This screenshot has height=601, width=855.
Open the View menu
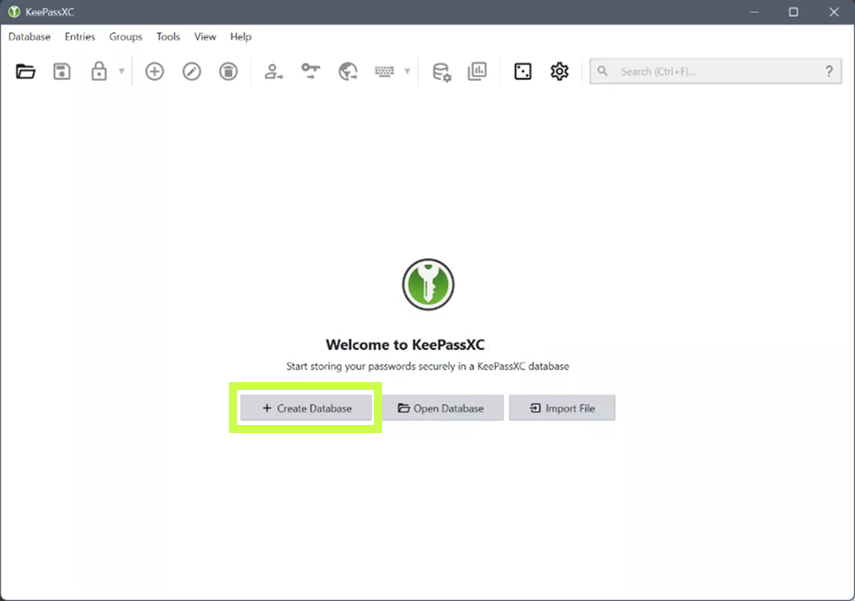(205, 37)
